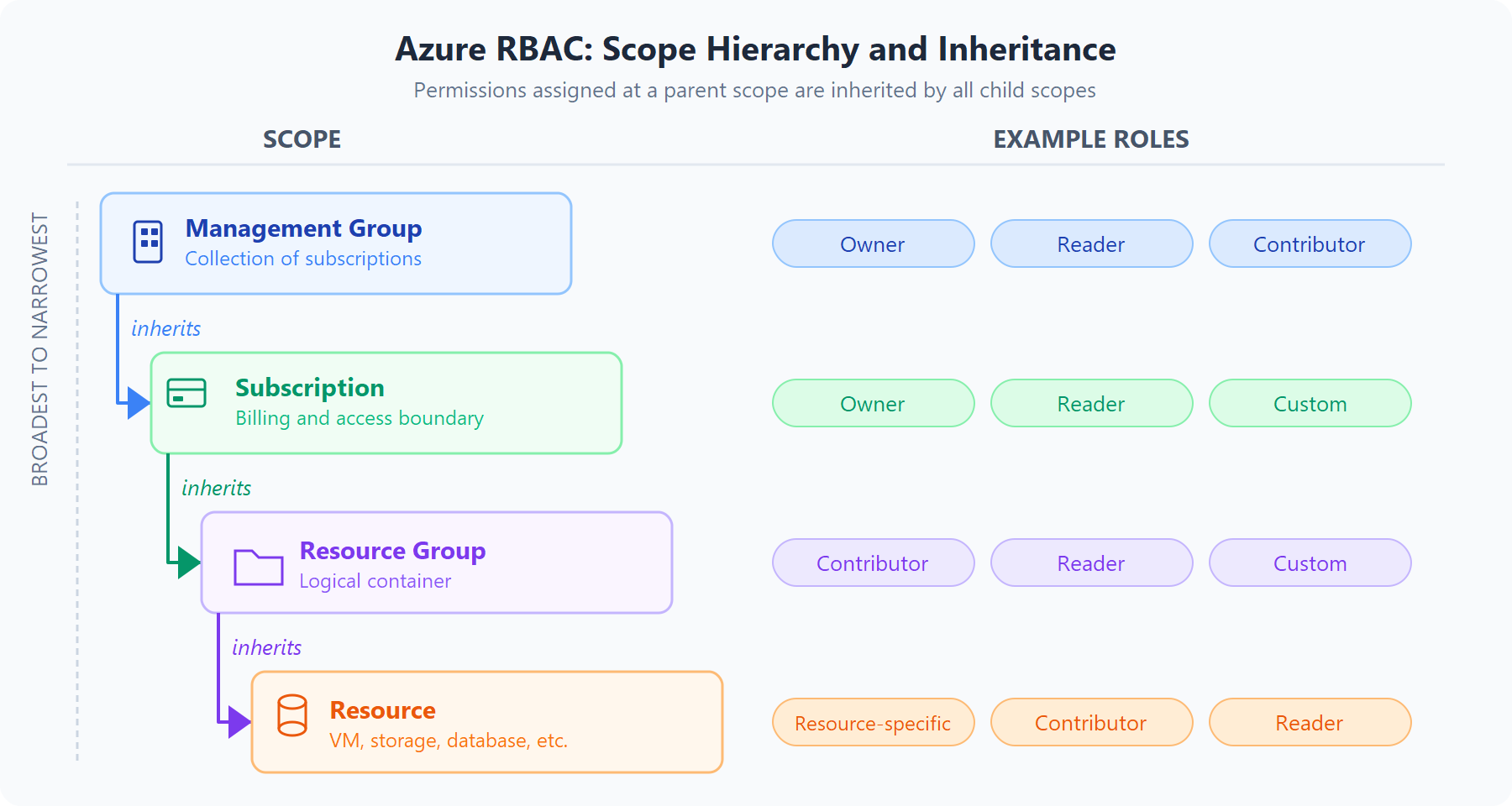Click the Resource Group heading text
The width and height of the screenshot is (1512, 806).
pos(392,551)
